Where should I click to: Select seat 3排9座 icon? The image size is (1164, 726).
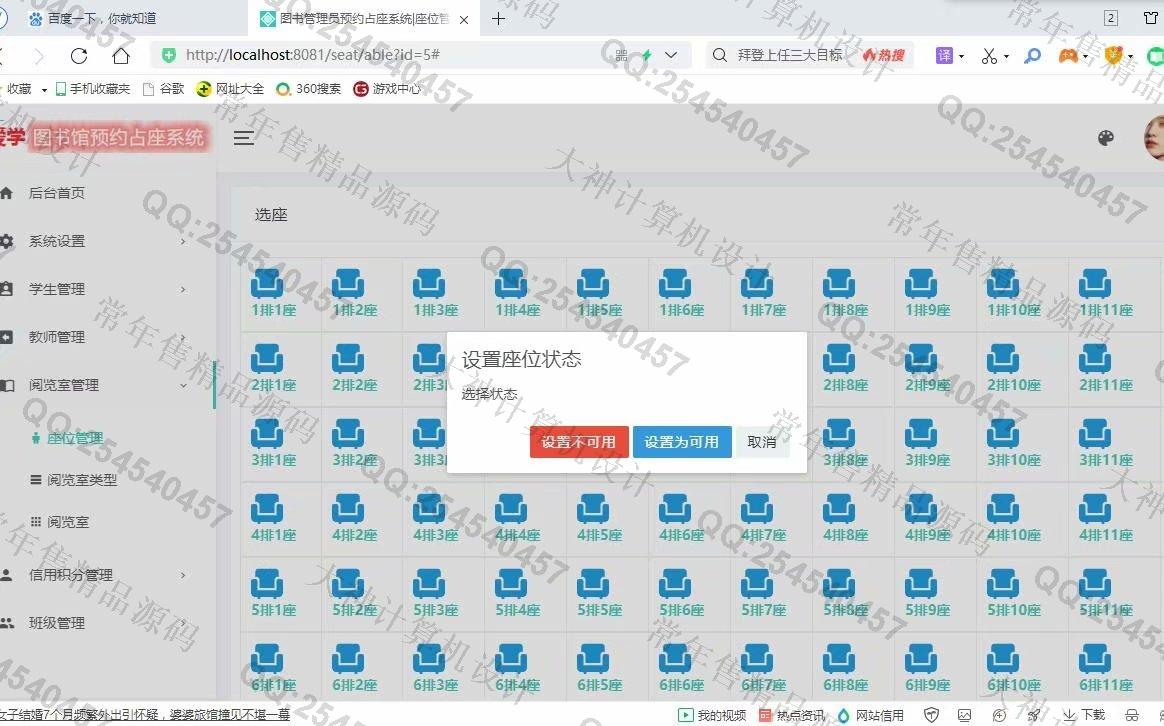click(921, 434)
